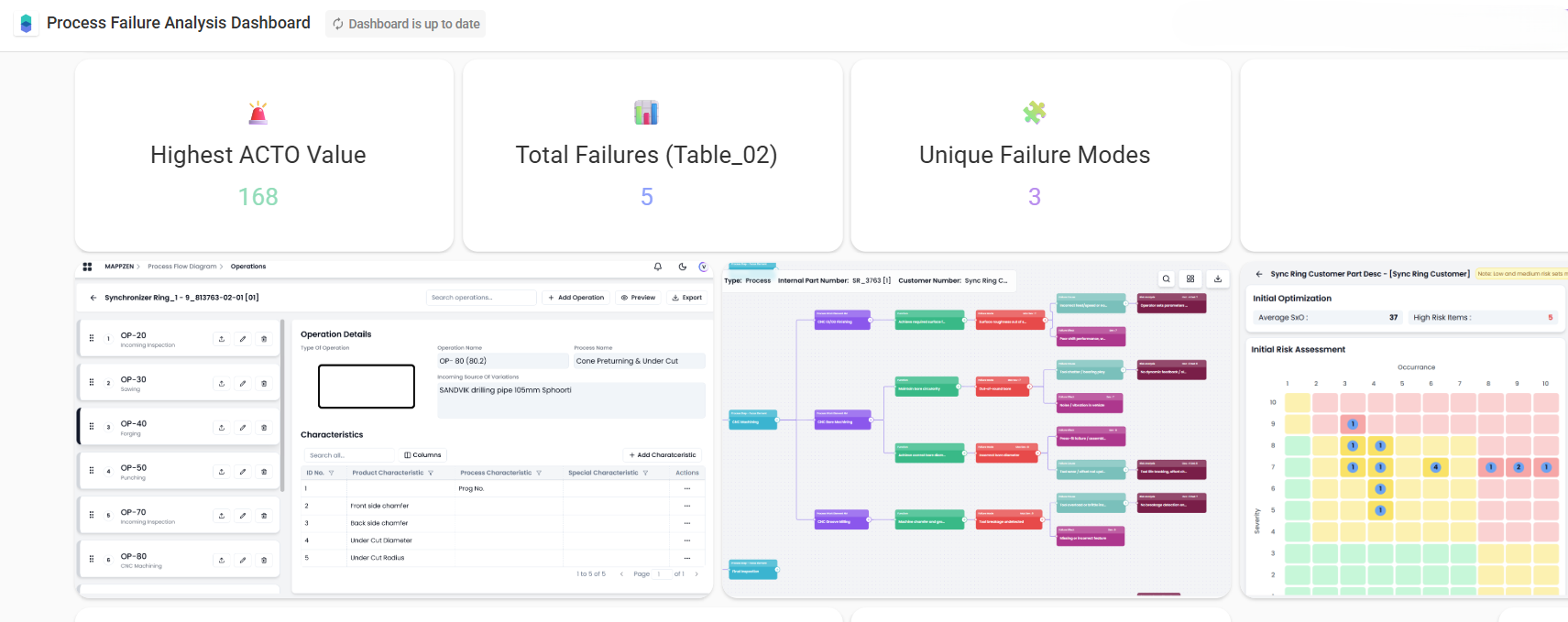
Task: Click the bar chart icon on Total Failures card
Action: [x=646, y=113]
